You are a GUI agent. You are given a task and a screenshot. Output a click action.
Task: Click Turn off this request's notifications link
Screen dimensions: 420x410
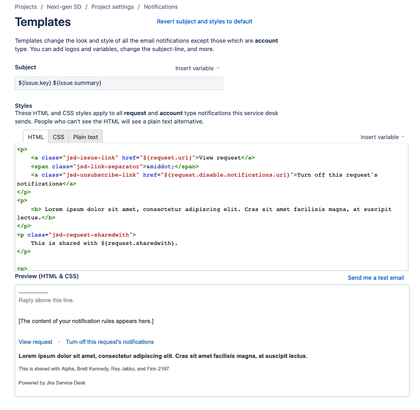pyautogui.click(x=110, y=342)
